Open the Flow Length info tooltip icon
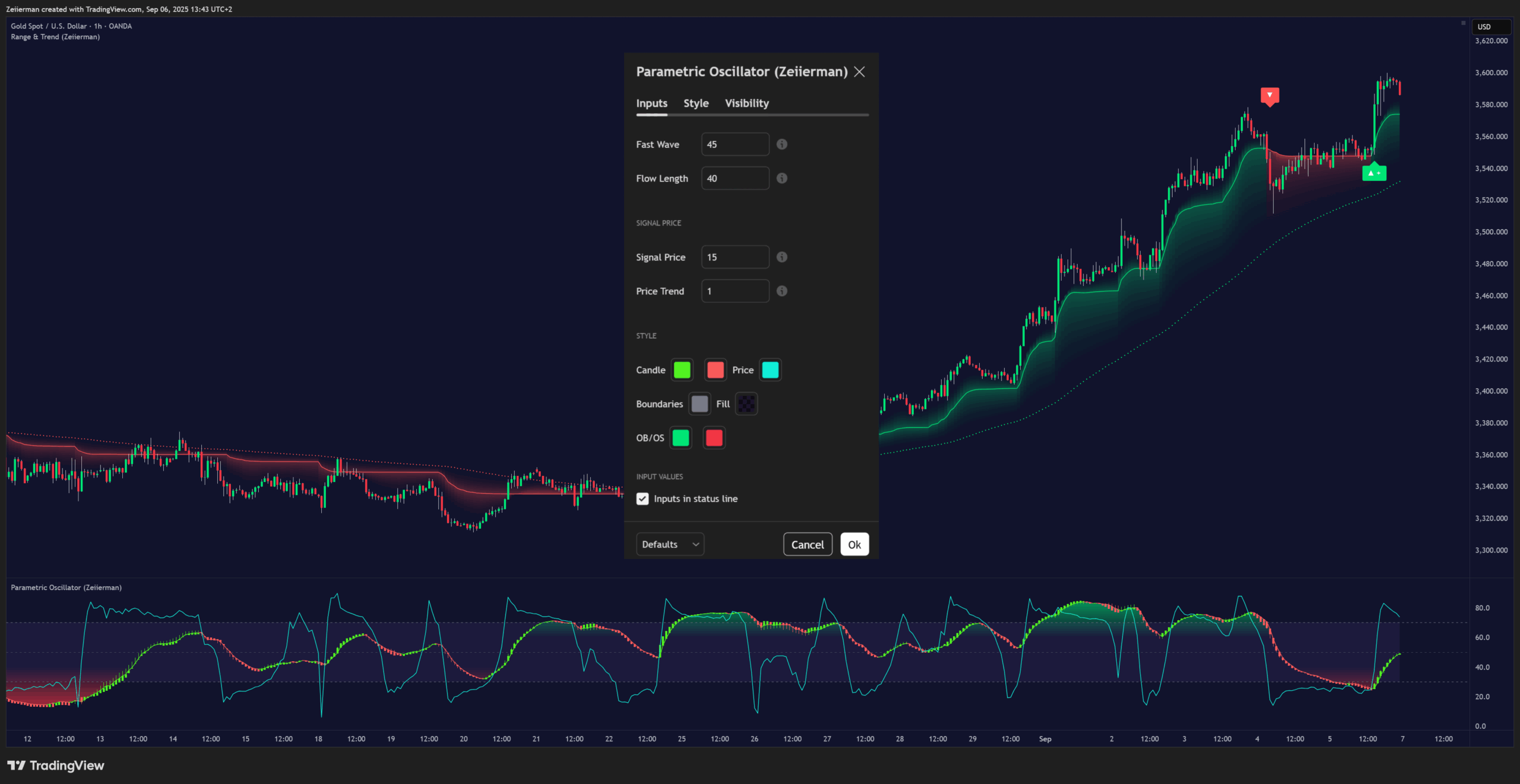This screenshot has height=784, width=1520. pyautogui.click(x=782, y=178)
